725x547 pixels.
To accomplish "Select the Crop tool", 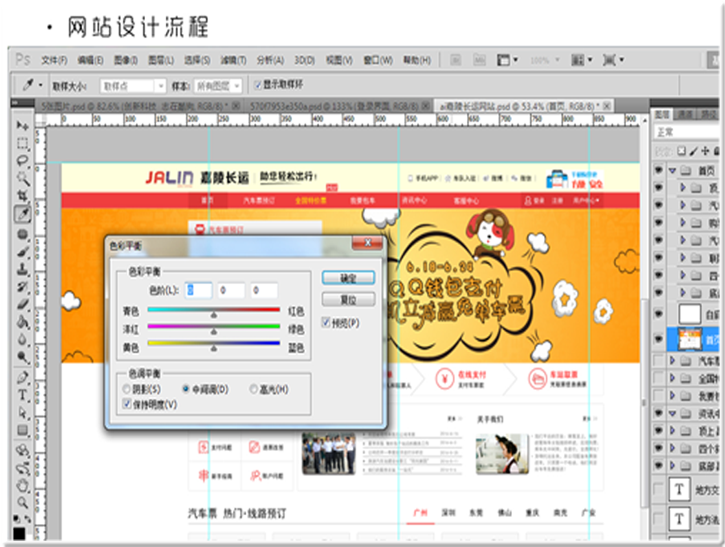I will coord(22,197).
